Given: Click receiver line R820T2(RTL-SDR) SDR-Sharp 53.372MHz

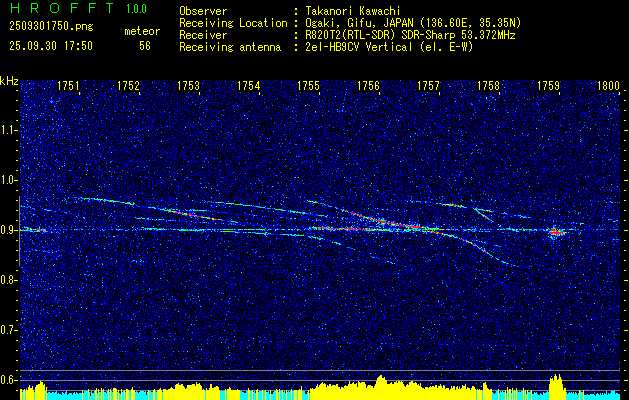Looking at the screenshot, I should click(x=410, y=35).
